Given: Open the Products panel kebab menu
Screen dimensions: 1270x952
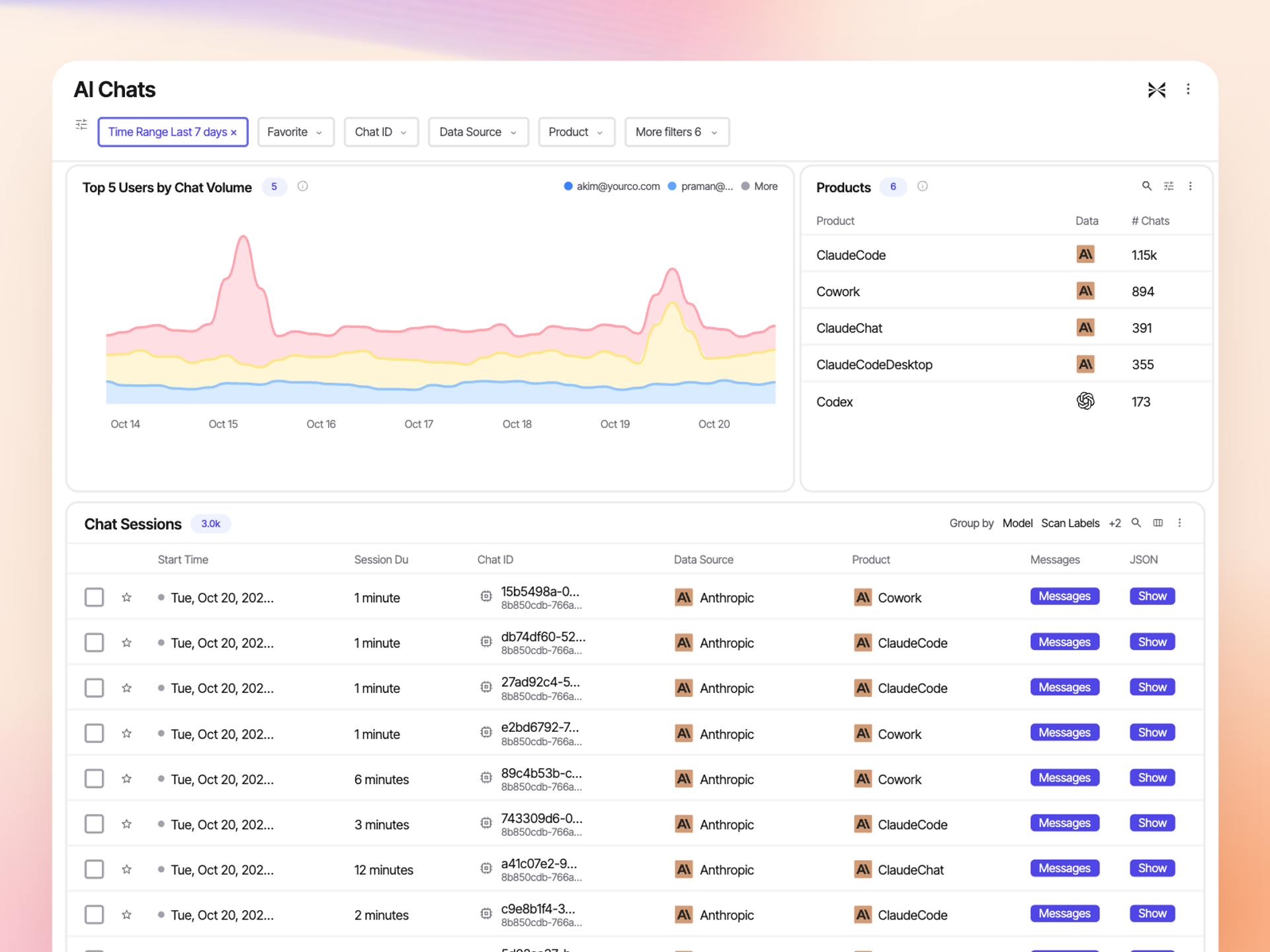Looking at the screenshot, I should [1190, 186].
